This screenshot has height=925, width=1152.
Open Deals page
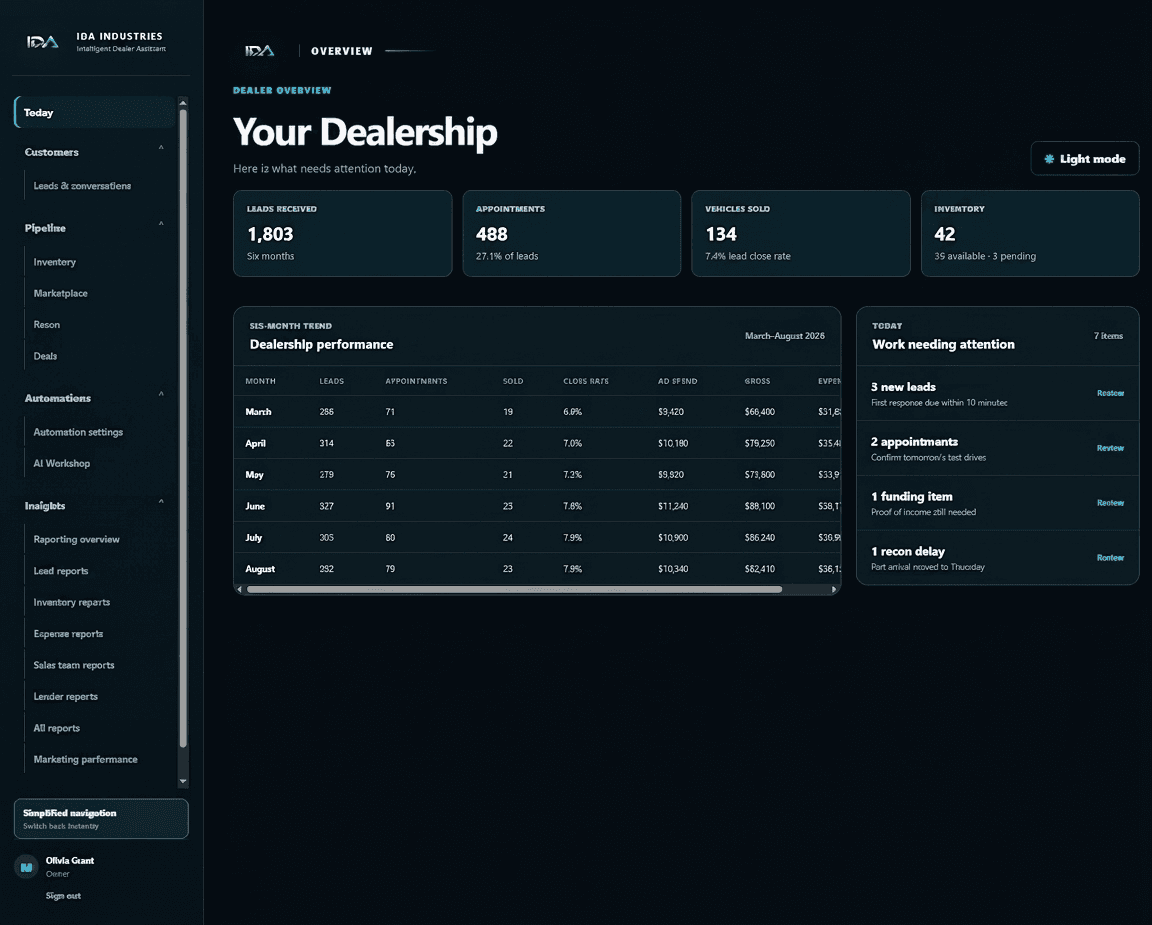(45, 356)
